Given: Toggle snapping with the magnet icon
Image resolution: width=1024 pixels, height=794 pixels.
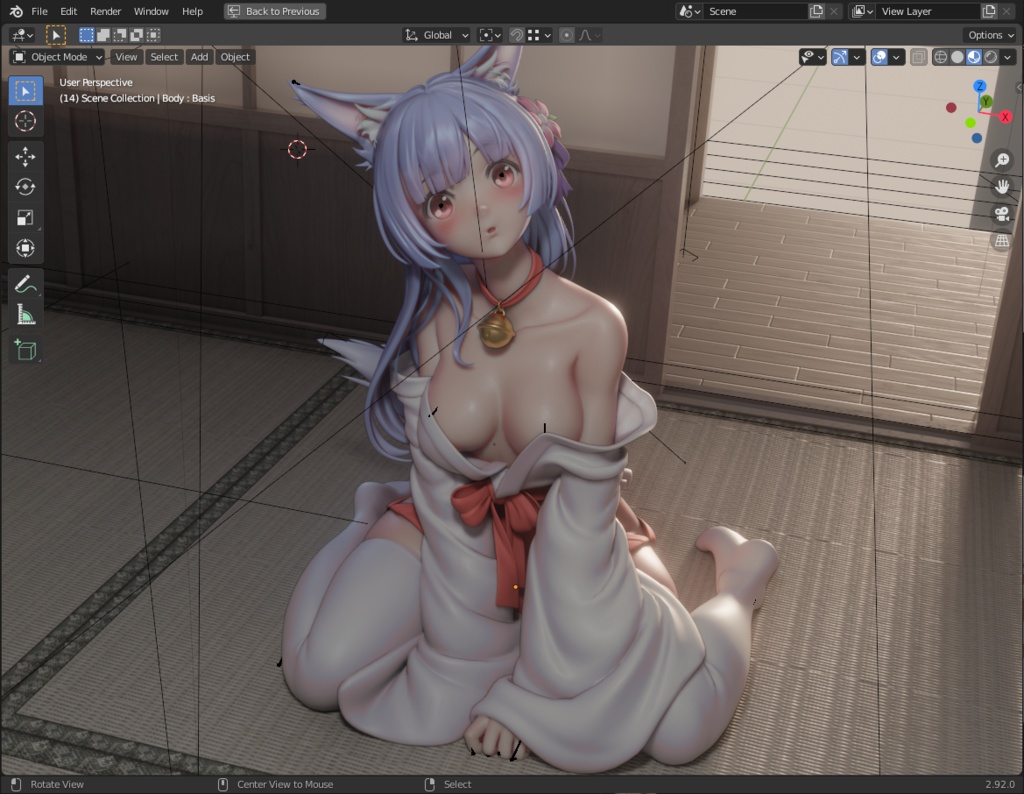Looking at the screenshot, I should pyautogui.click(x=517, y=34).
